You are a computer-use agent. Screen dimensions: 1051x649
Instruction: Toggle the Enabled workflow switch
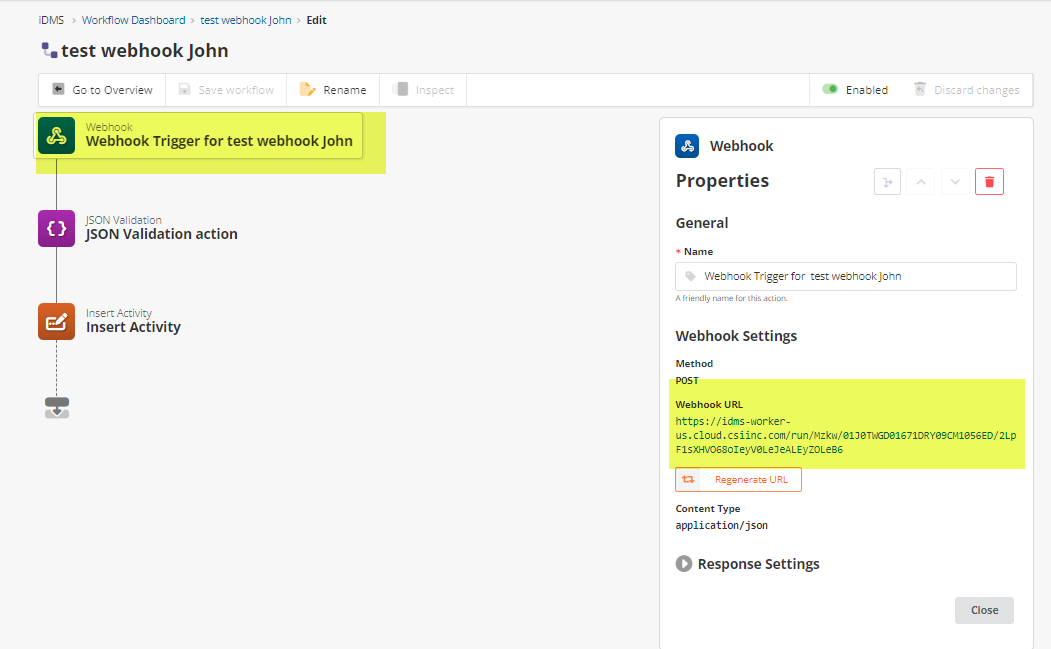pos(830,89)
